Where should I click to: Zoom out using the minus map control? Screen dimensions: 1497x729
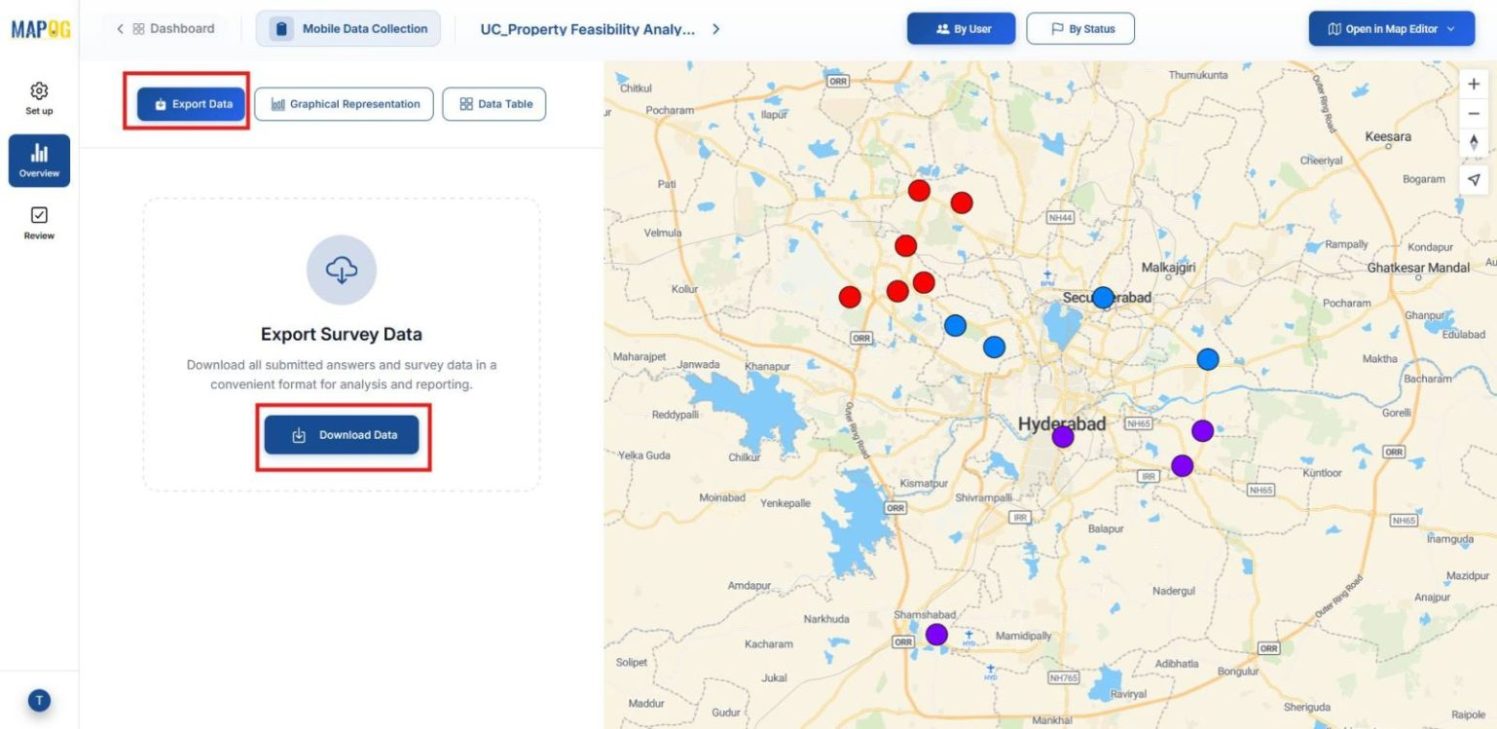click(x=1473, y=113)
